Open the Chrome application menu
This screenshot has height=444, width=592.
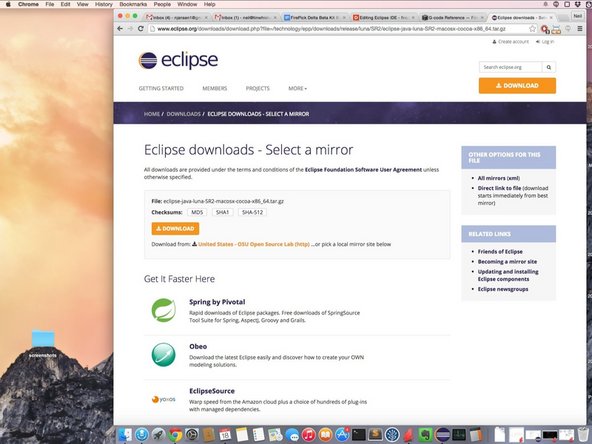tap(28, 4)
